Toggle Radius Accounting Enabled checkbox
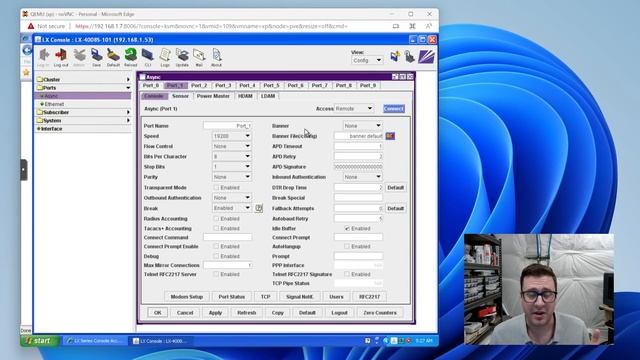 click(x=216, y=218)
